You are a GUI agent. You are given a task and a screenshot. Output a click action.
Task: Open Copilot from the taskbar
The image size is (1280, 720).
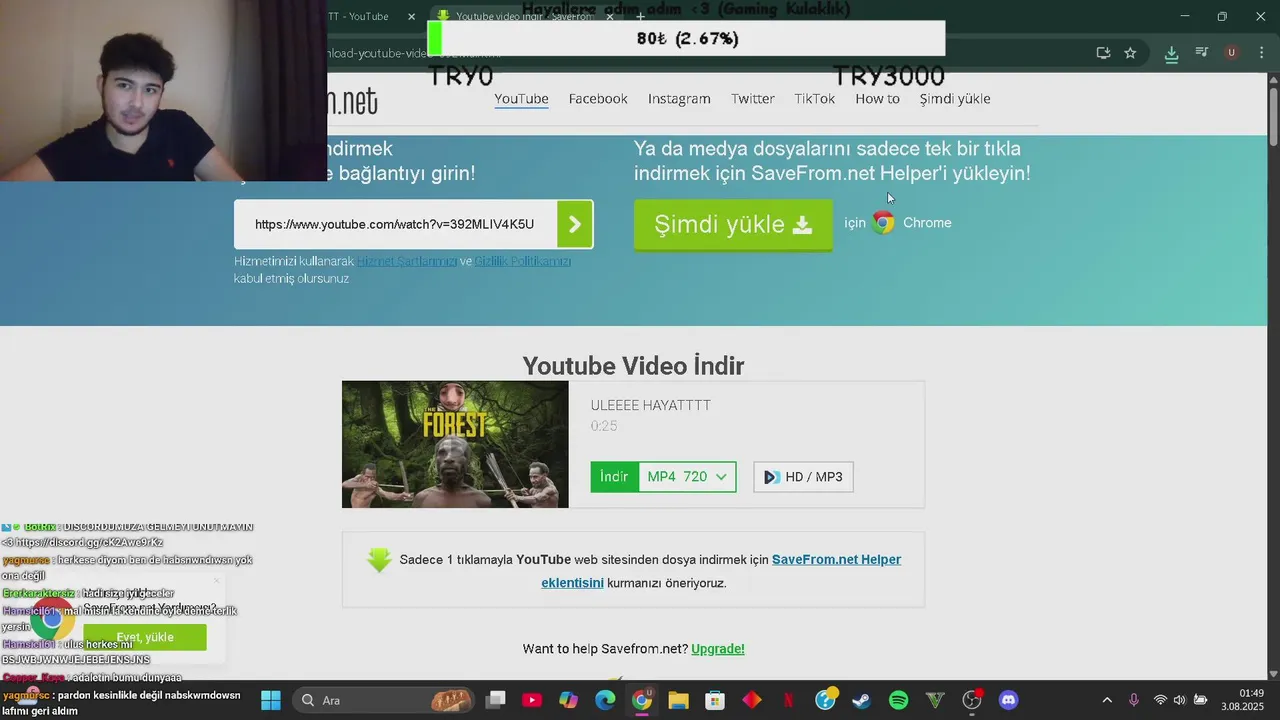coord(568,700)
